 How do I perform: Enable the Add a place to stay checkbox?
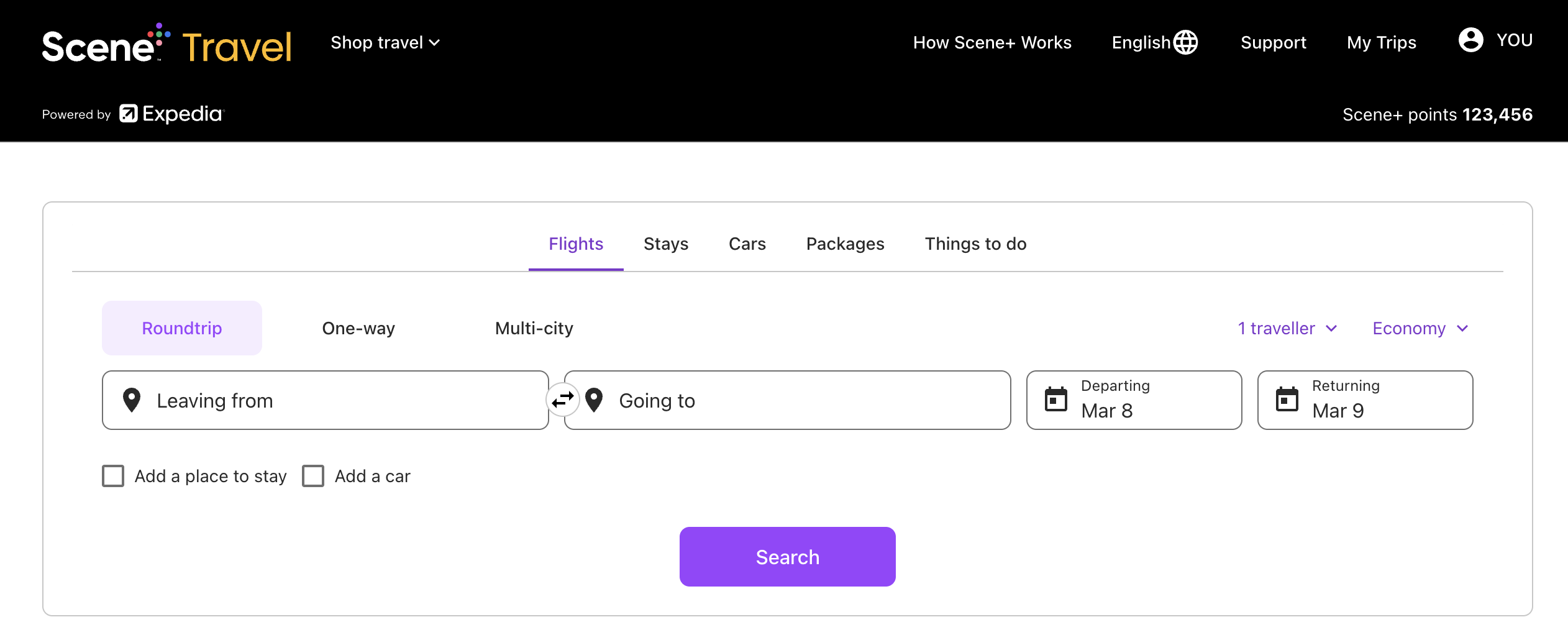[113, 476]
